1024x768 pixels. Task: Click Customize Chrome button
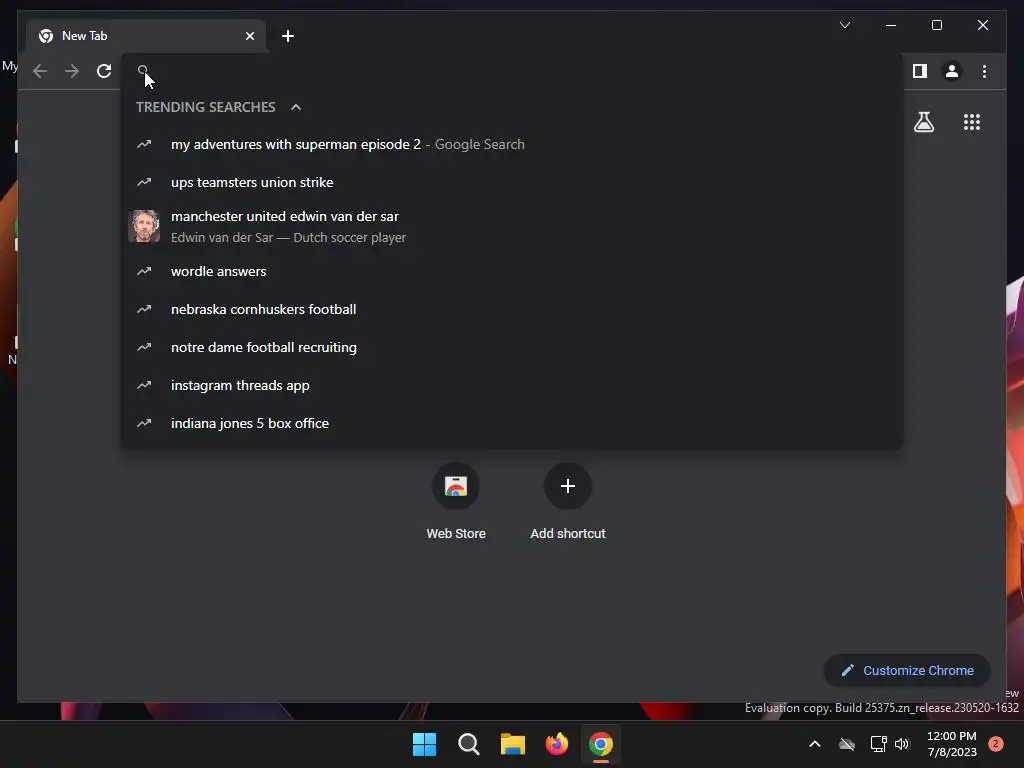click(907, 671)
